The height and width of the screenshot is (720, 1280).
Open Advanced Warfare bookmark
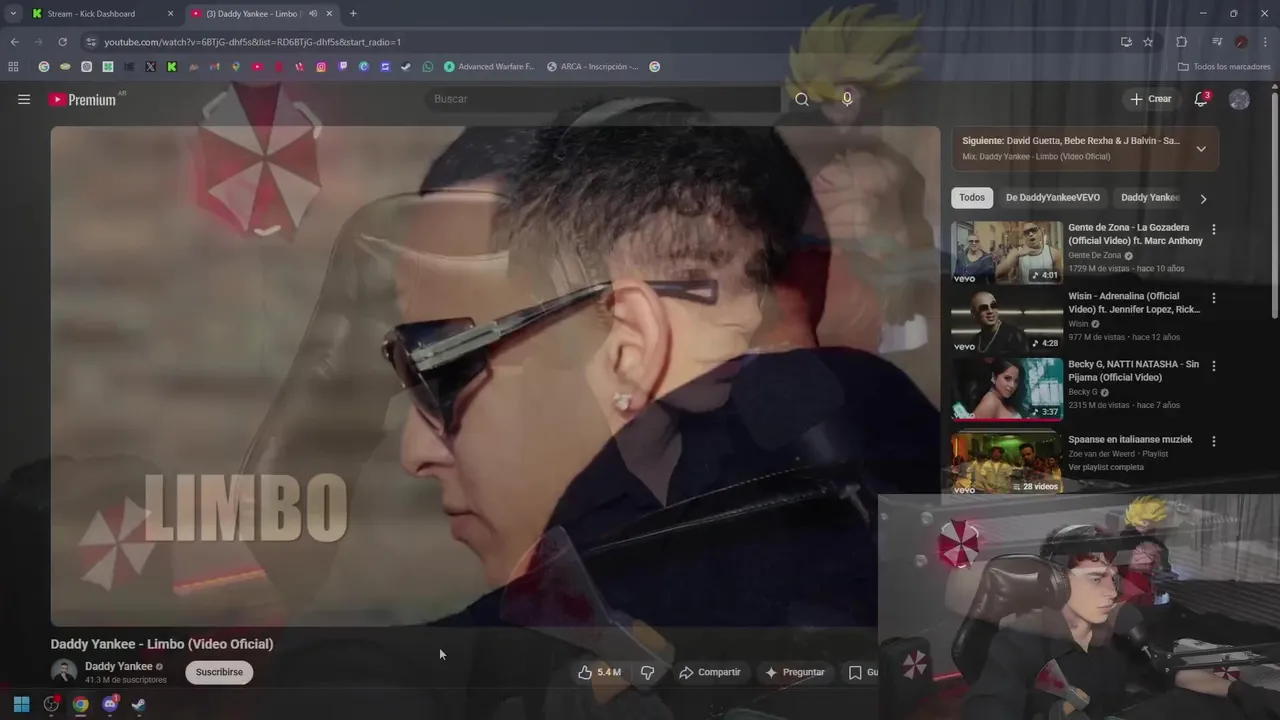(489, 67)
